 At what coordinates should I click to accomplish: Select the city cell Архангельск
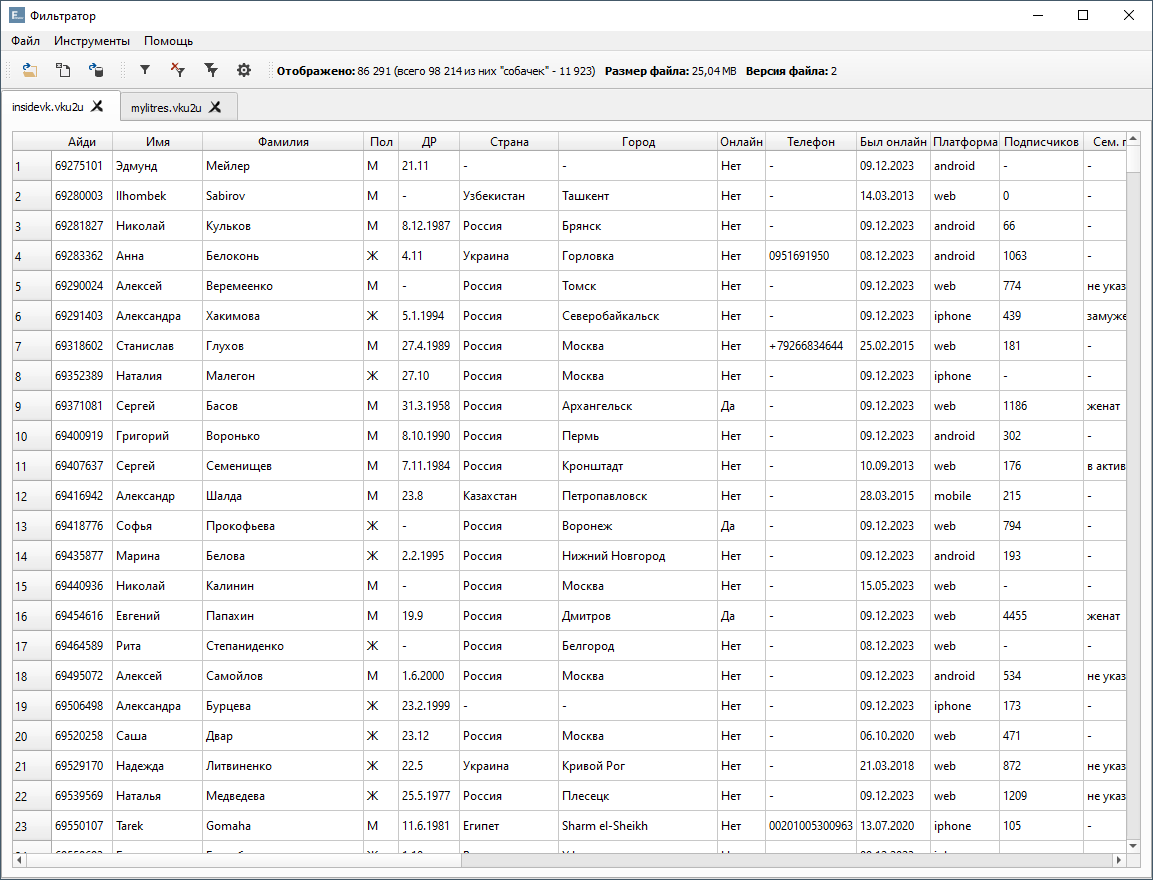[x=638, y=406]
